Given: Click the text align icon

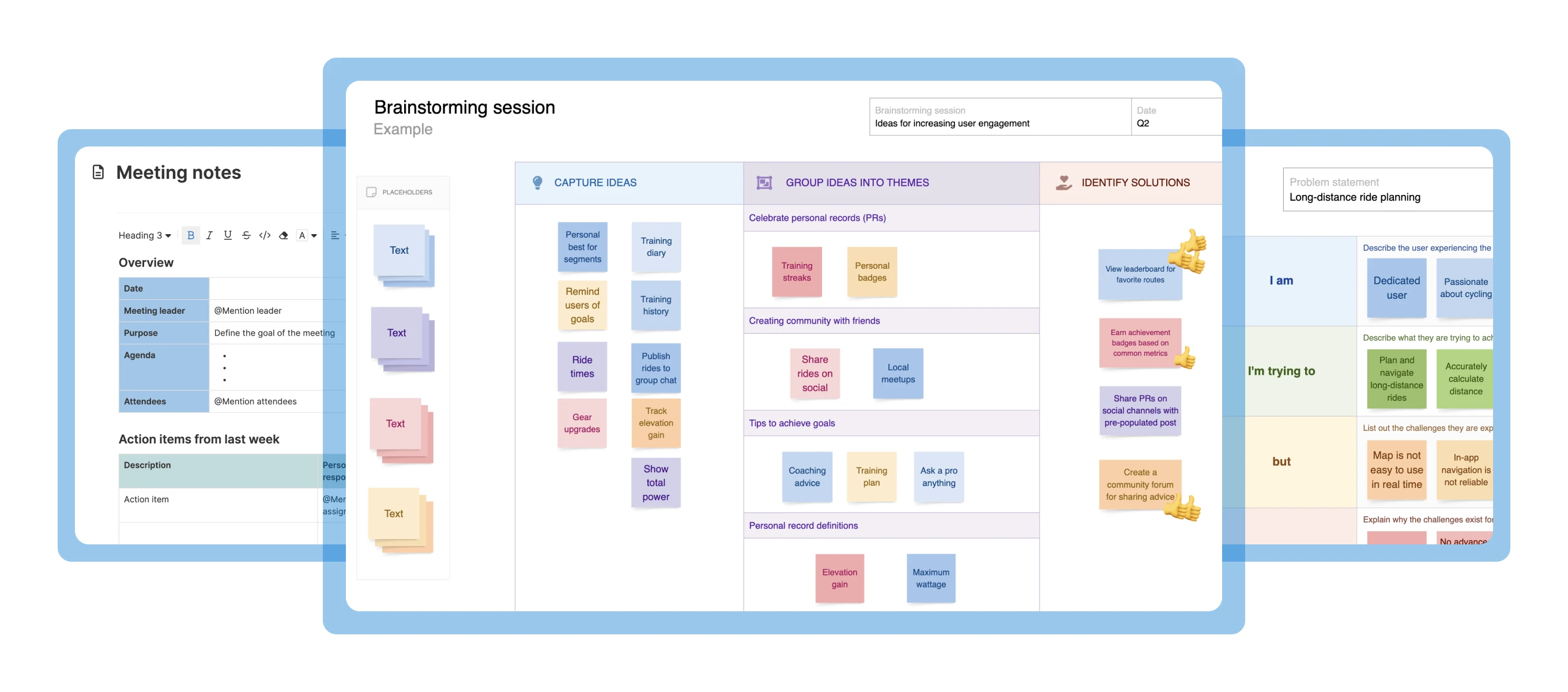Looking at the screenshot, I should coord(335,235).
